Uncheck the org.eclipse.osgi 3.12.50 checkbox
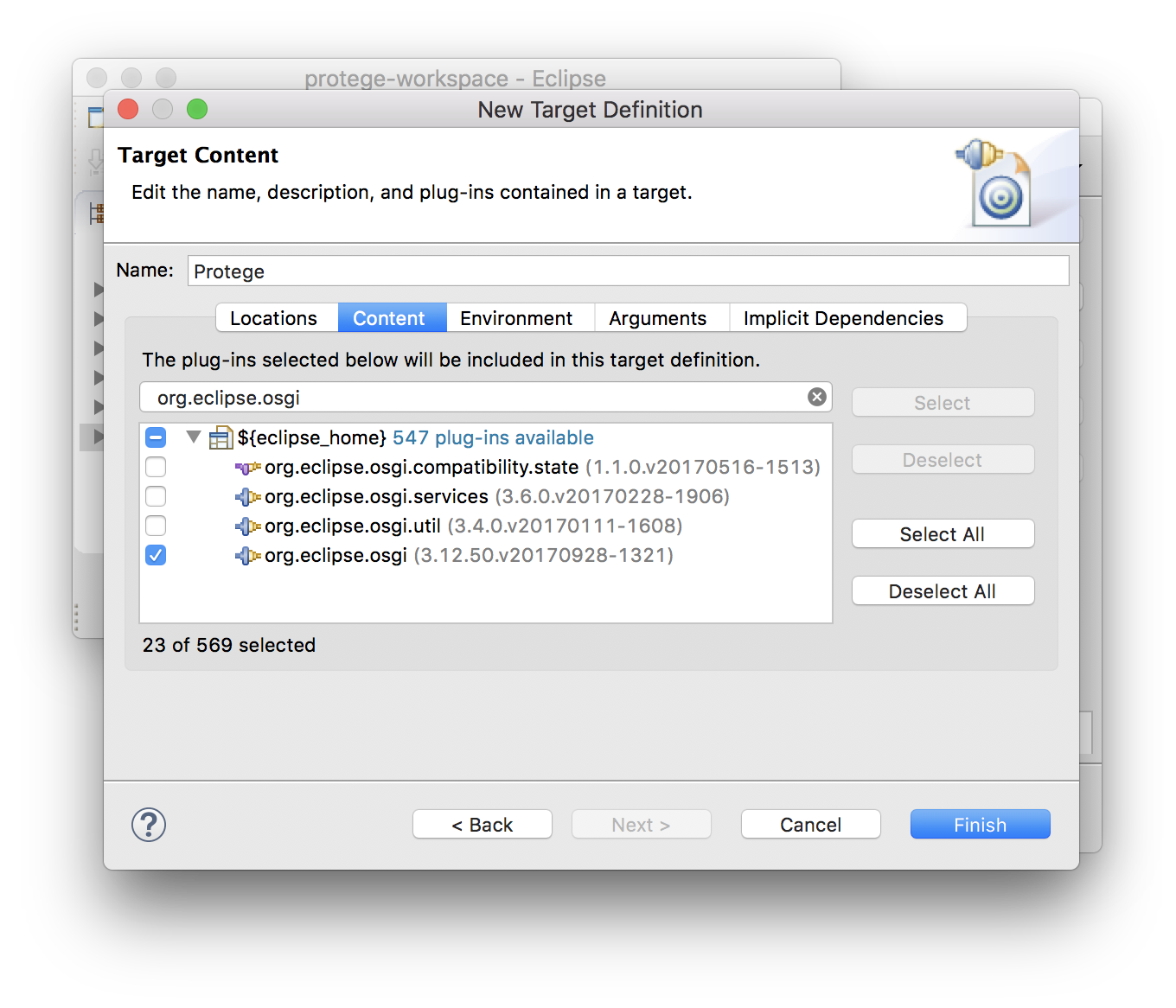Viewport: 1176px width, 1008px height. [156, 555]
